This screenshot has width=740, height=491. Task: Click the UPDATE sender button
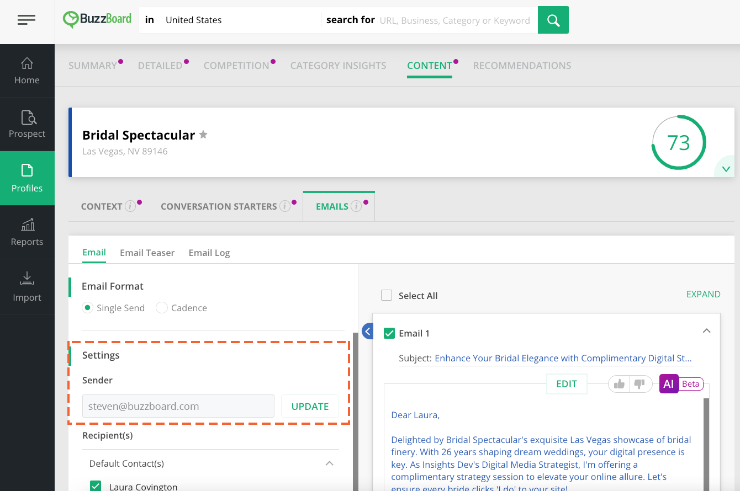(x=310, y=406)
